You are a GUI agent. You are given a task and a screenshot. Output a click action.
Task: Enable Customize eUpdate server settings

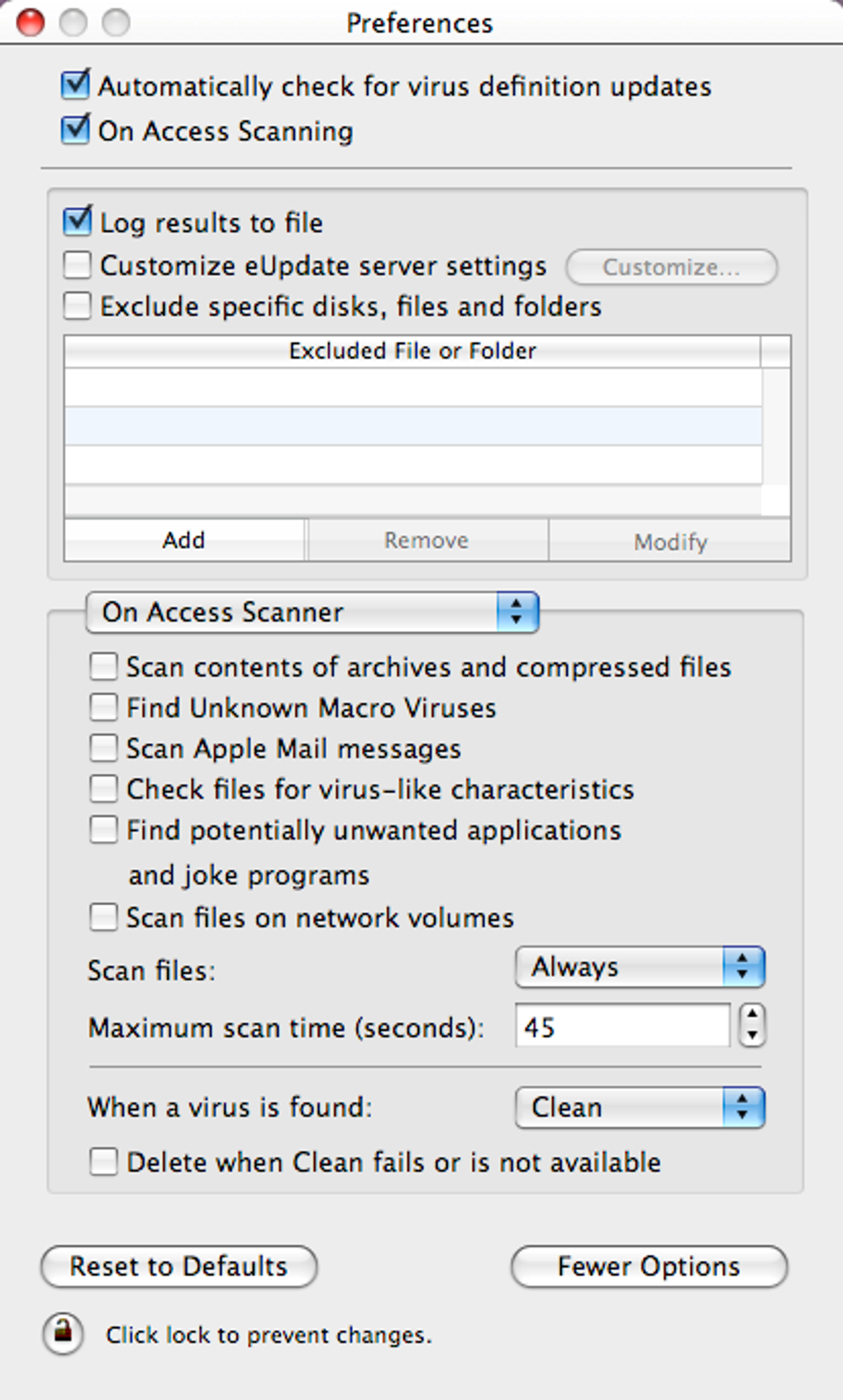(x=78, y=265)
